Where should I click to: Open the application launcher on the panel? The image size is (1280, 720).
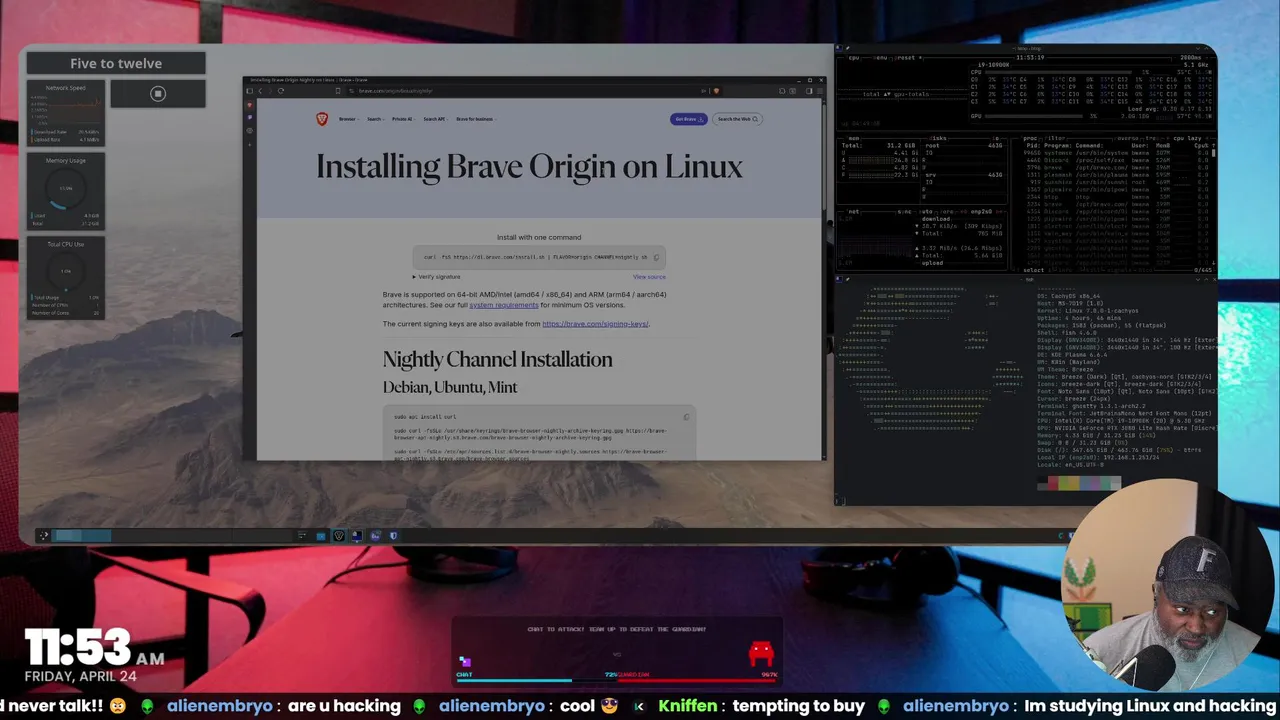[43, 536]
